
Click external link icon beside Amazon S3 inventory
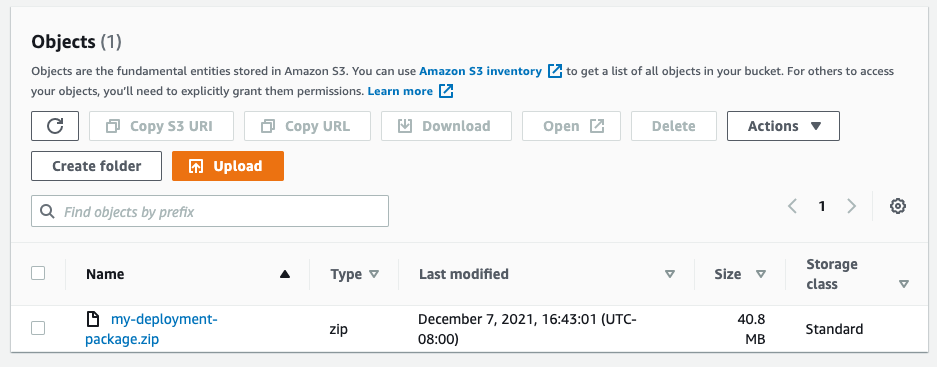(x=555, y=71)
